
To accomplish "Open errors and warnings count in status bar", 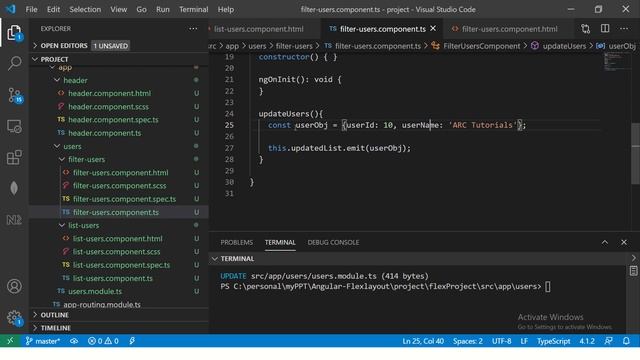I will click(103, 341).
